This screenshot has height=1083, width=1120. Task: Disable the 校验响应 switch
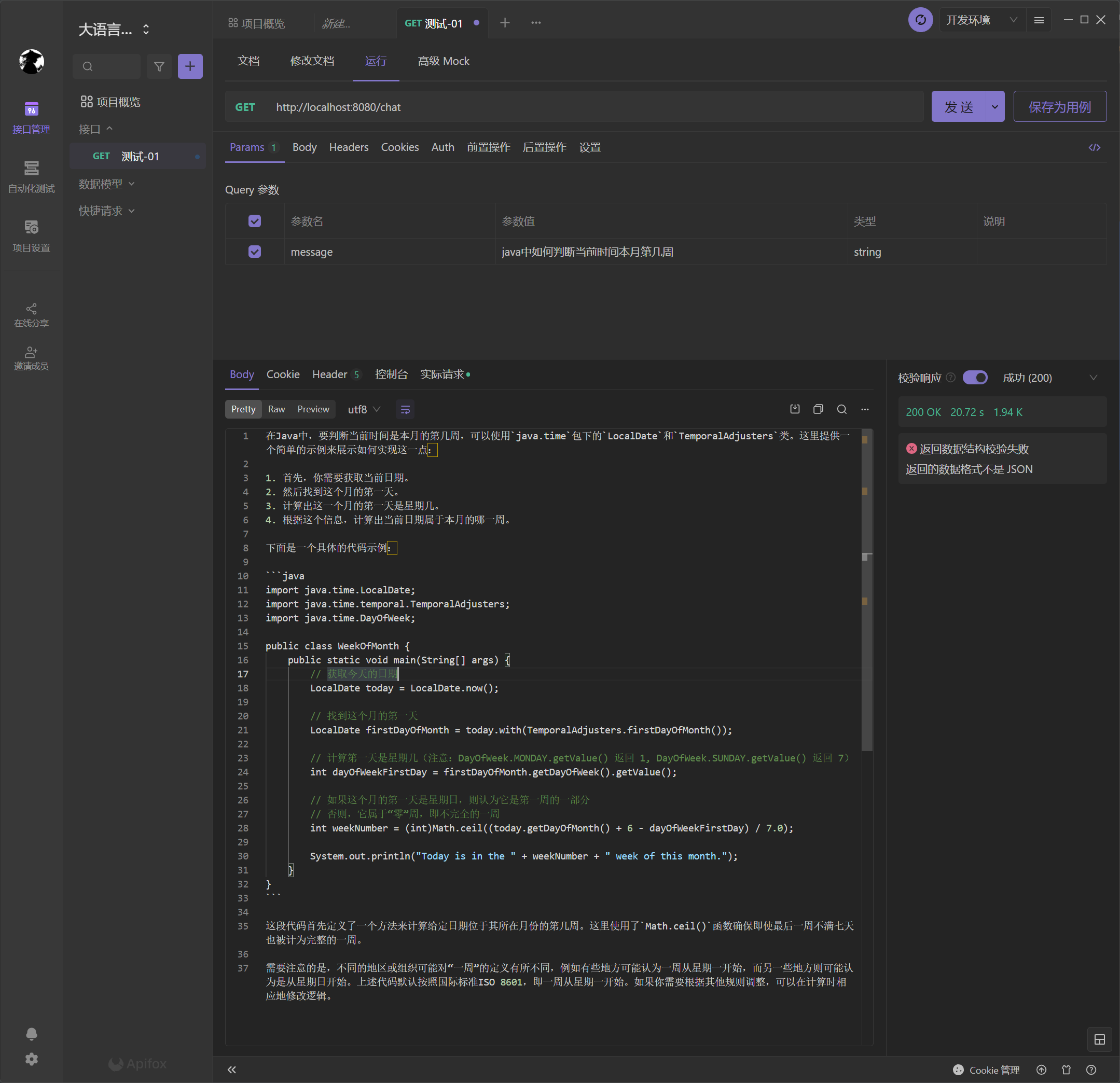(975, 377)
